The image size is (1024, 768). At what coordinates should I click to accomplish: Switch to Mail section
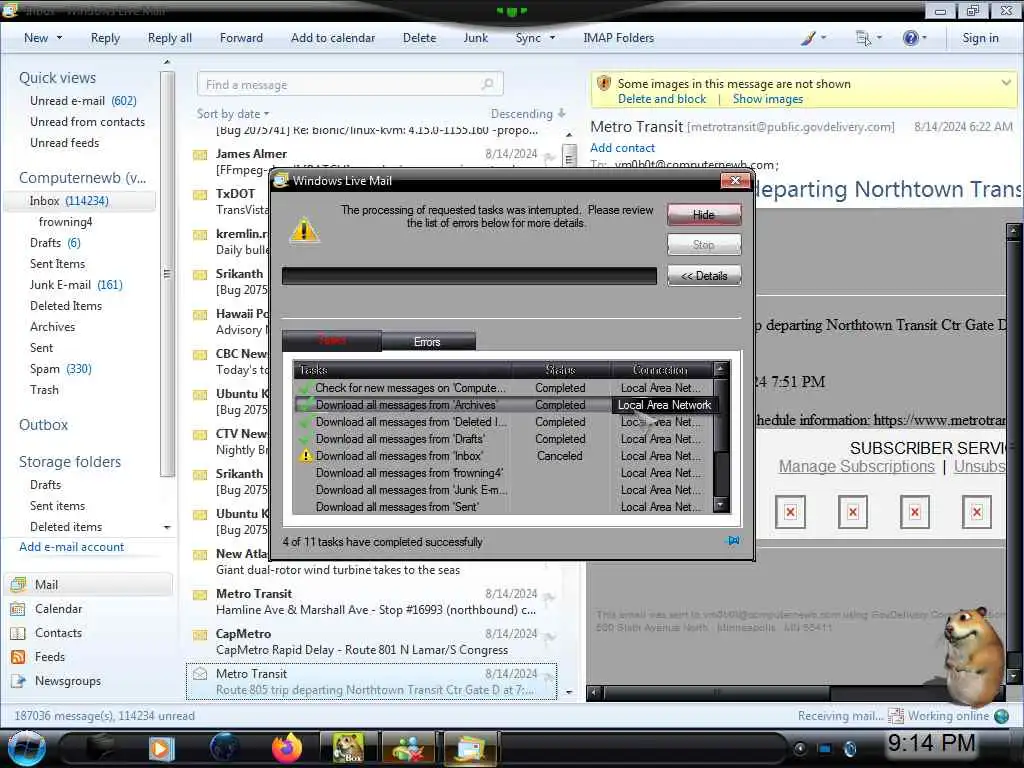coord(90,584)
